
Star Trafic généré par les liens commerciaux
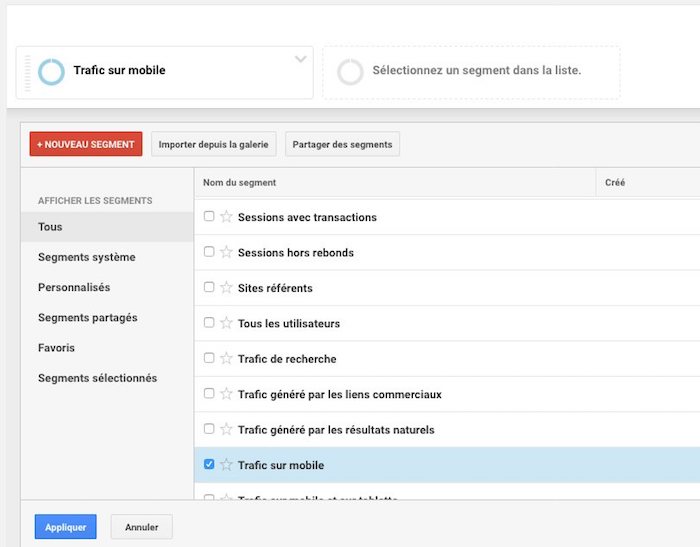point(226,394)
